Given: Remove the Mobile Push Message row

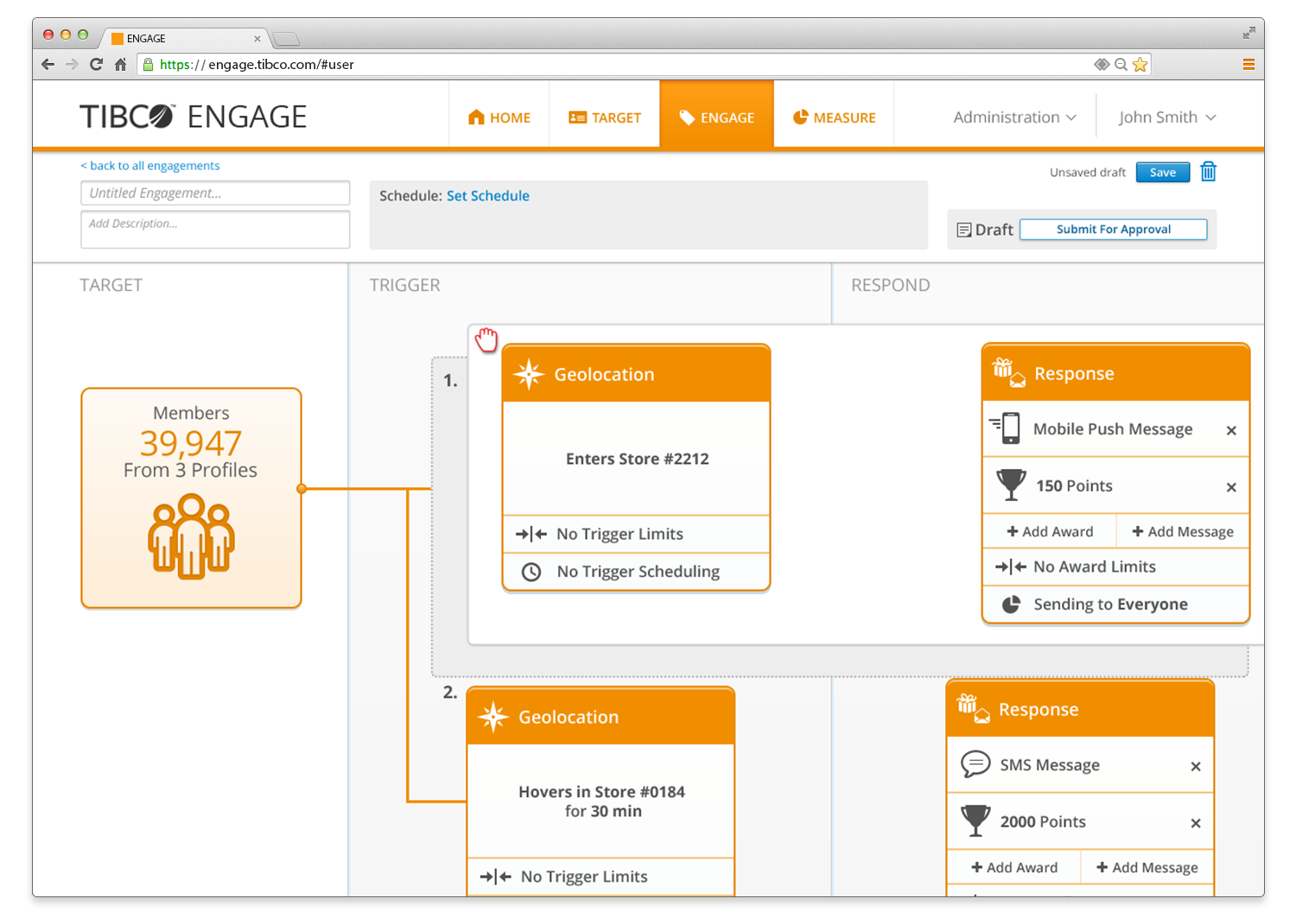Looking at the screenshot, I should 1232,430.
